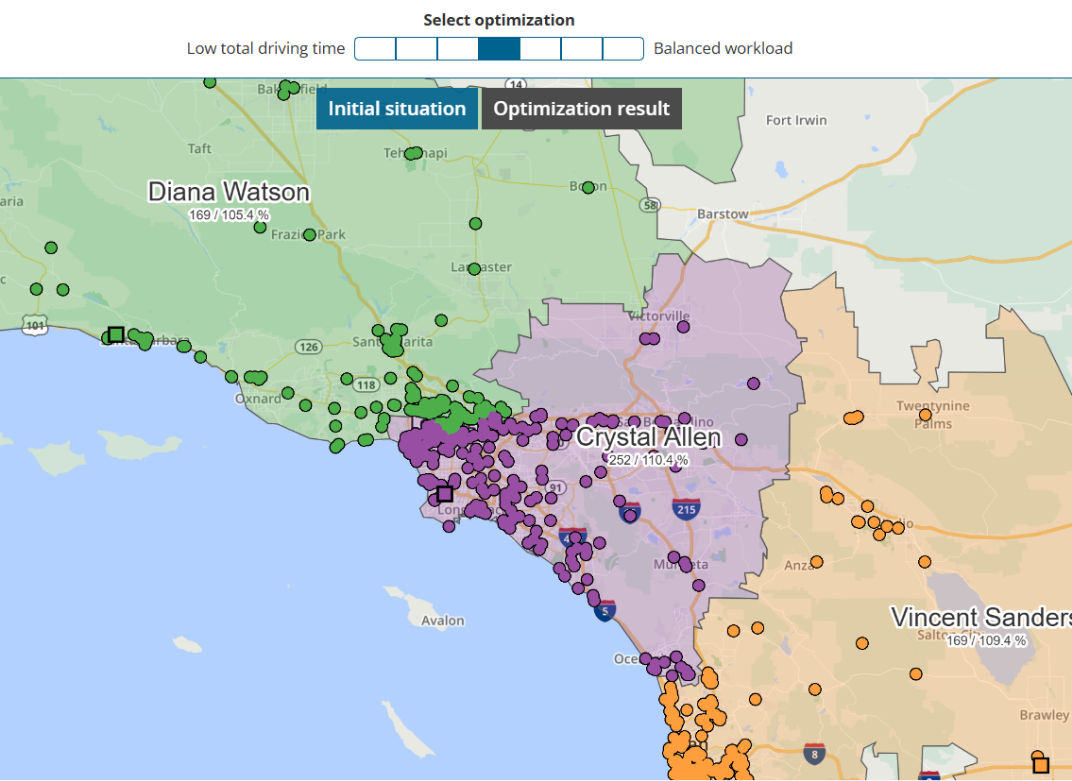1072x781 pixels.
Task: Click Vincent Sanders' orange square home marker
Action: 1041,765
